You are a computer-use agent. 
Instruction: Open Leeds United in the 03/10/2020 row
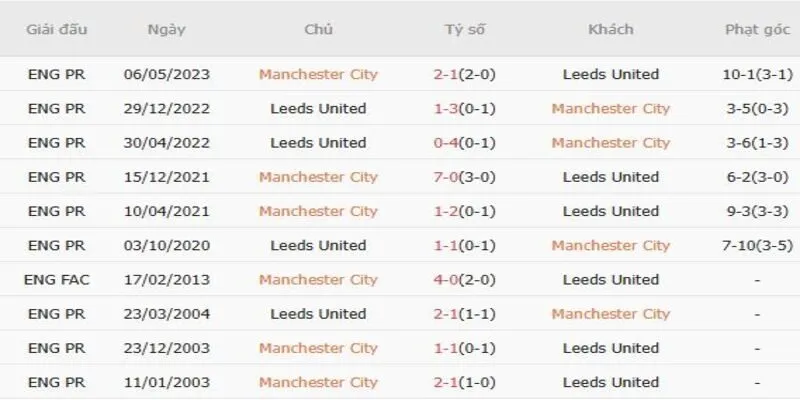[318, 245]
